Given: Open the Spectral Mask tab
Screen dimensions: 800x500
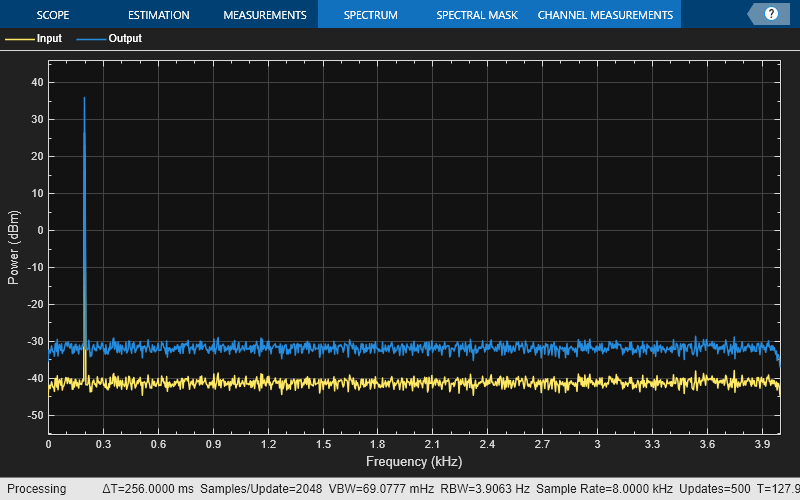Looking at the screenshot, I should coord(477,15).
